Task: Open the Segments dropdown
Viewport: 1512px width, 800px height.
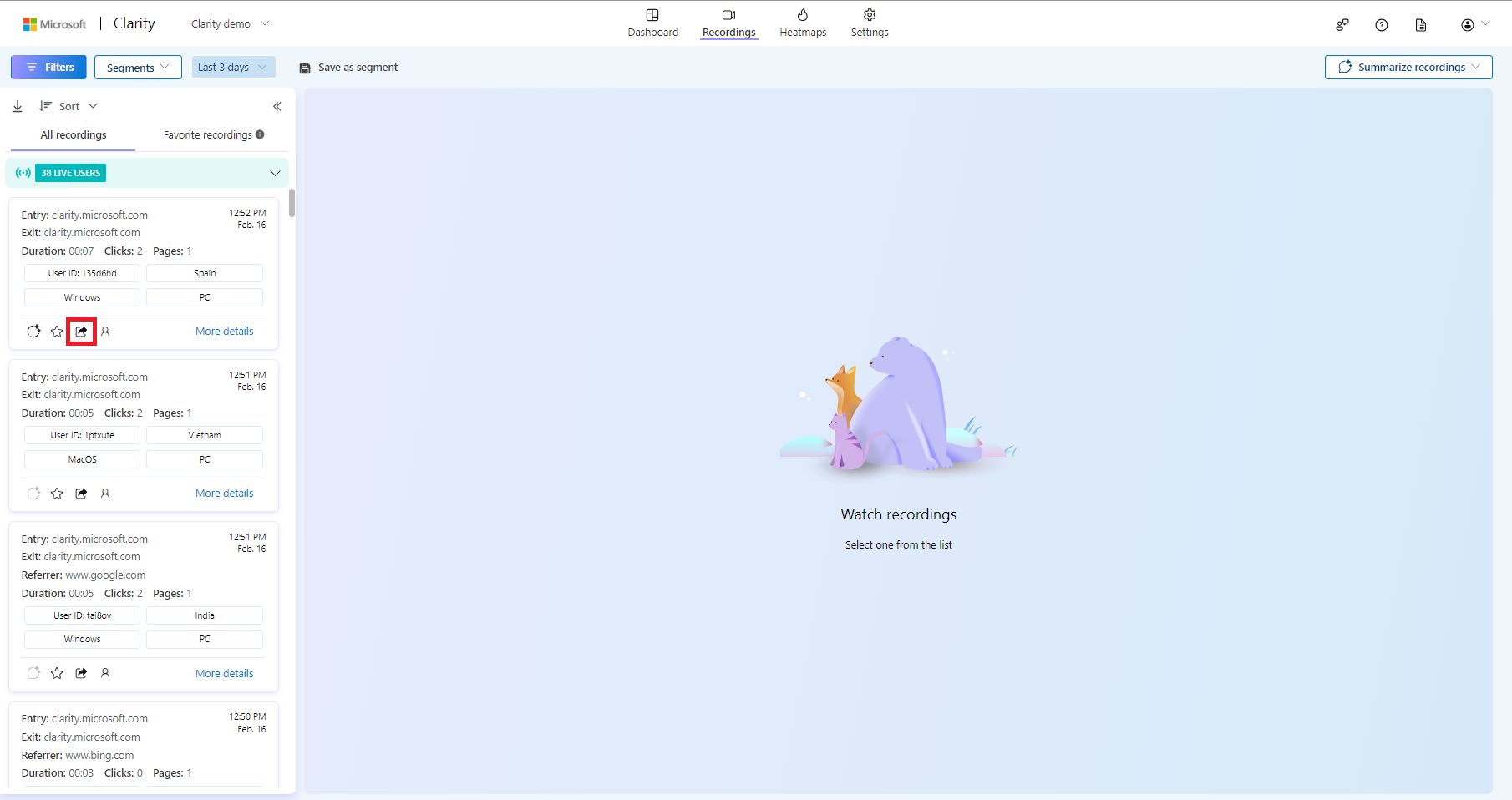Action: pos(138,67)
